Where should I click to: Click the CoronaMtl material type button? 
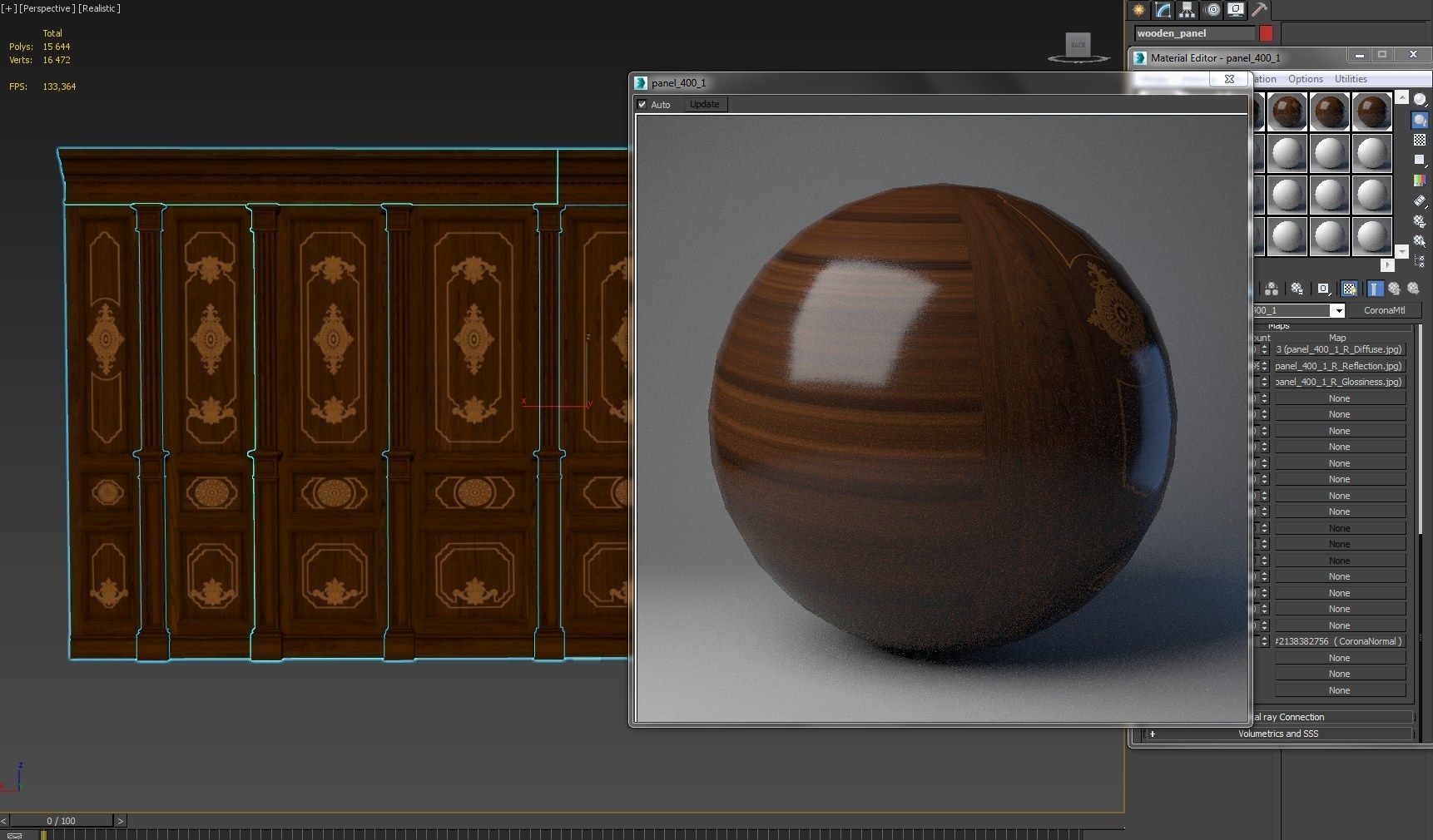pyautogui.click(x=1384, y=310)
